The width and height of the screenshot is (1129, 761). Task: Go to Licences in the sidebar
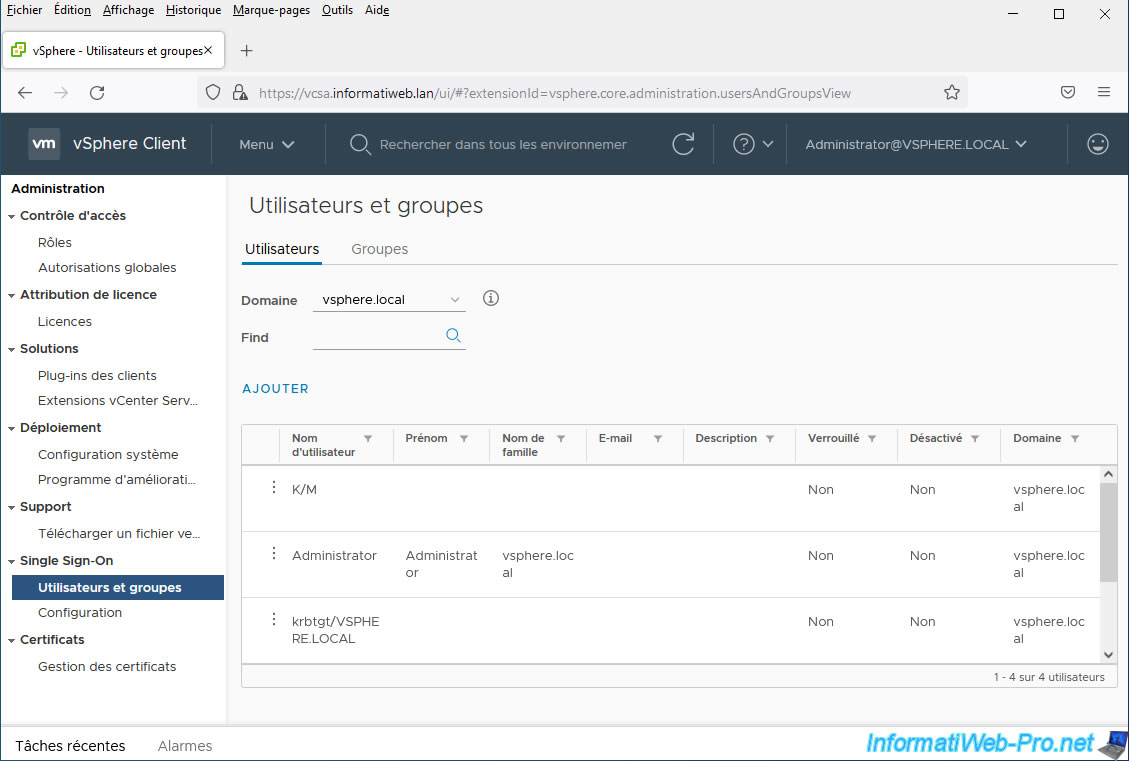click(65, 322)
